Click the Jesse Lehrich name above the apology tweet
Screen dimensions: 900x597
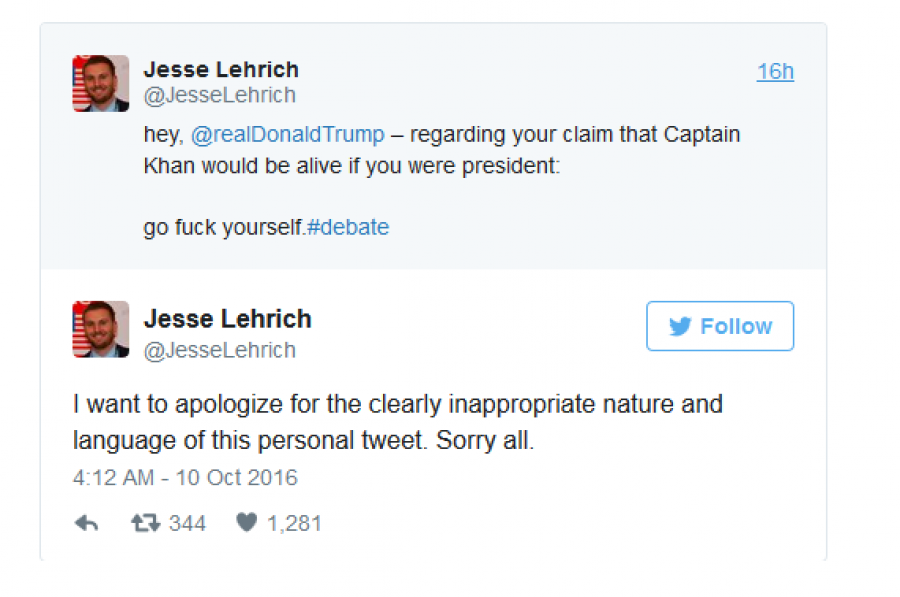227,319
